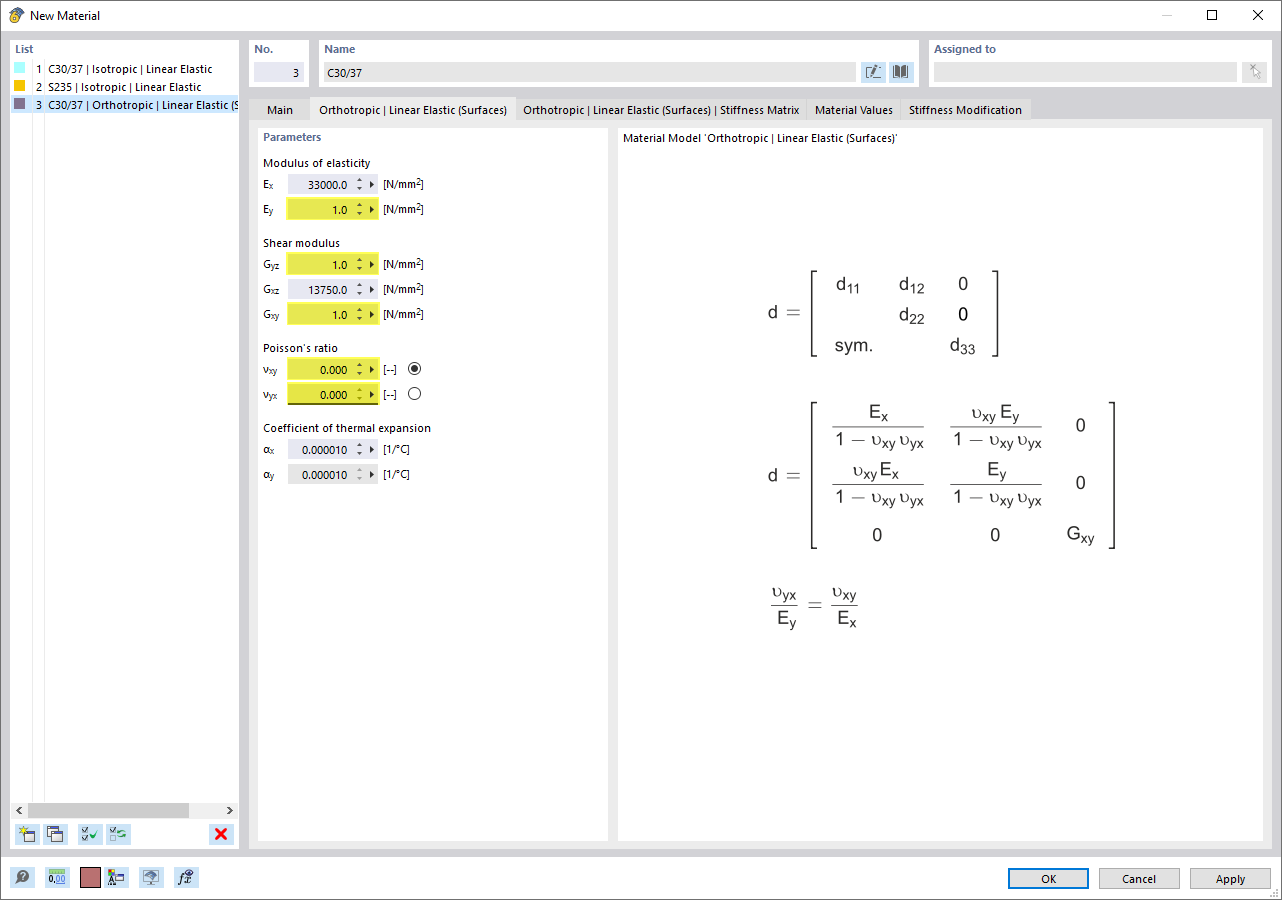Open the arrow menu next to αx value
Image resolution: width=1282 pixels, height=900 pixels.
(372, 450)
